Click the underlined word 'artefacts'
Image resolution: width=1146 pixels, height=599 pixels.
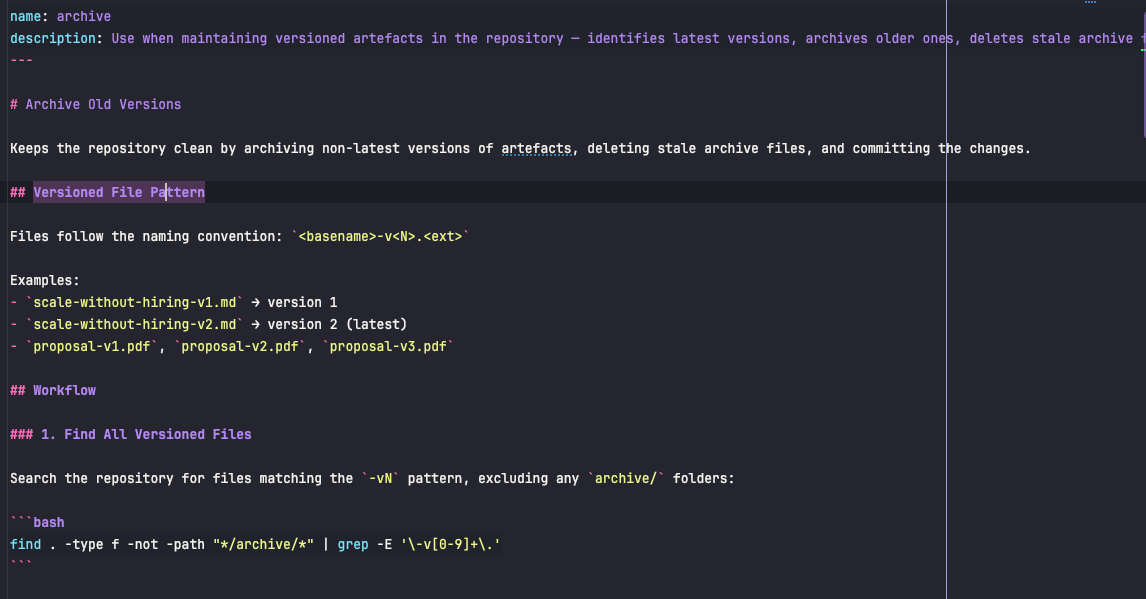[536, 148]
